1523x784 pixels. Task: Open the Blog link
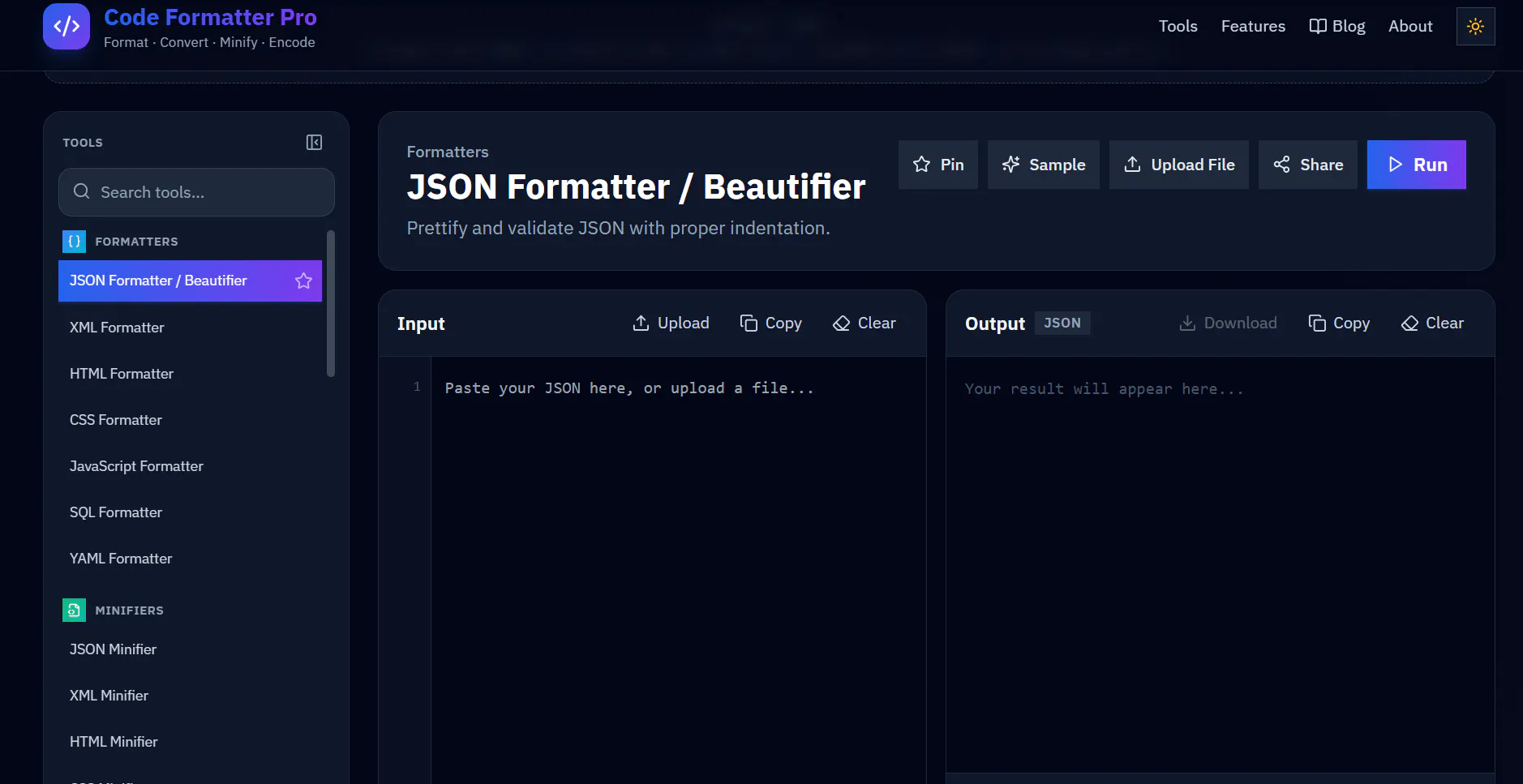[x=1337, y=26]
